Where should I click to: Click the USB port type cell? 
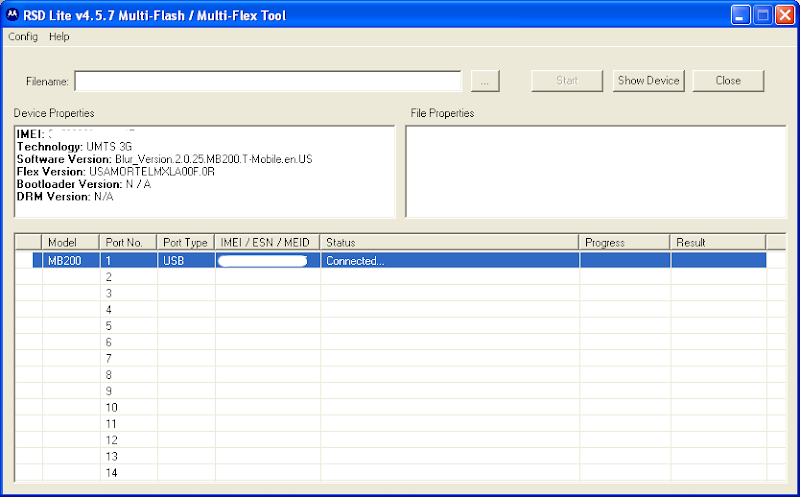(x=186, y=260)
